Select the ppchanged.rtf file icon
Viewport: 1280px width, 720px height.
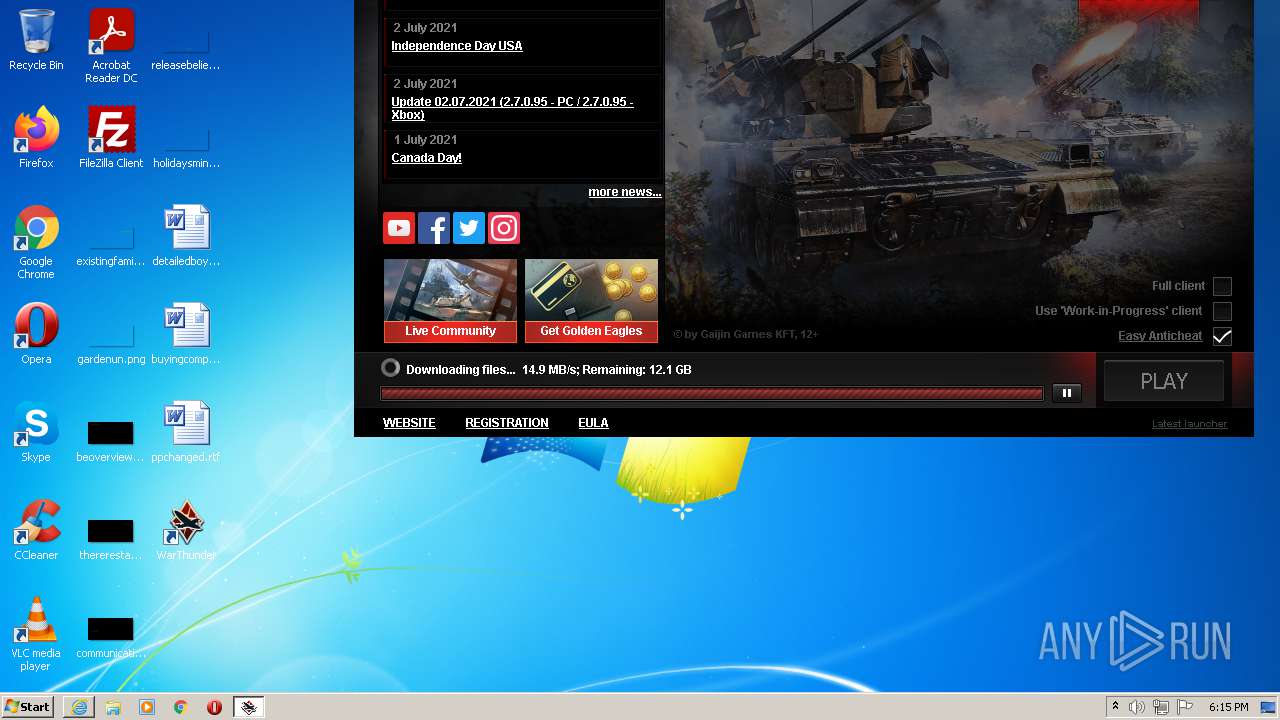(186, 432)
